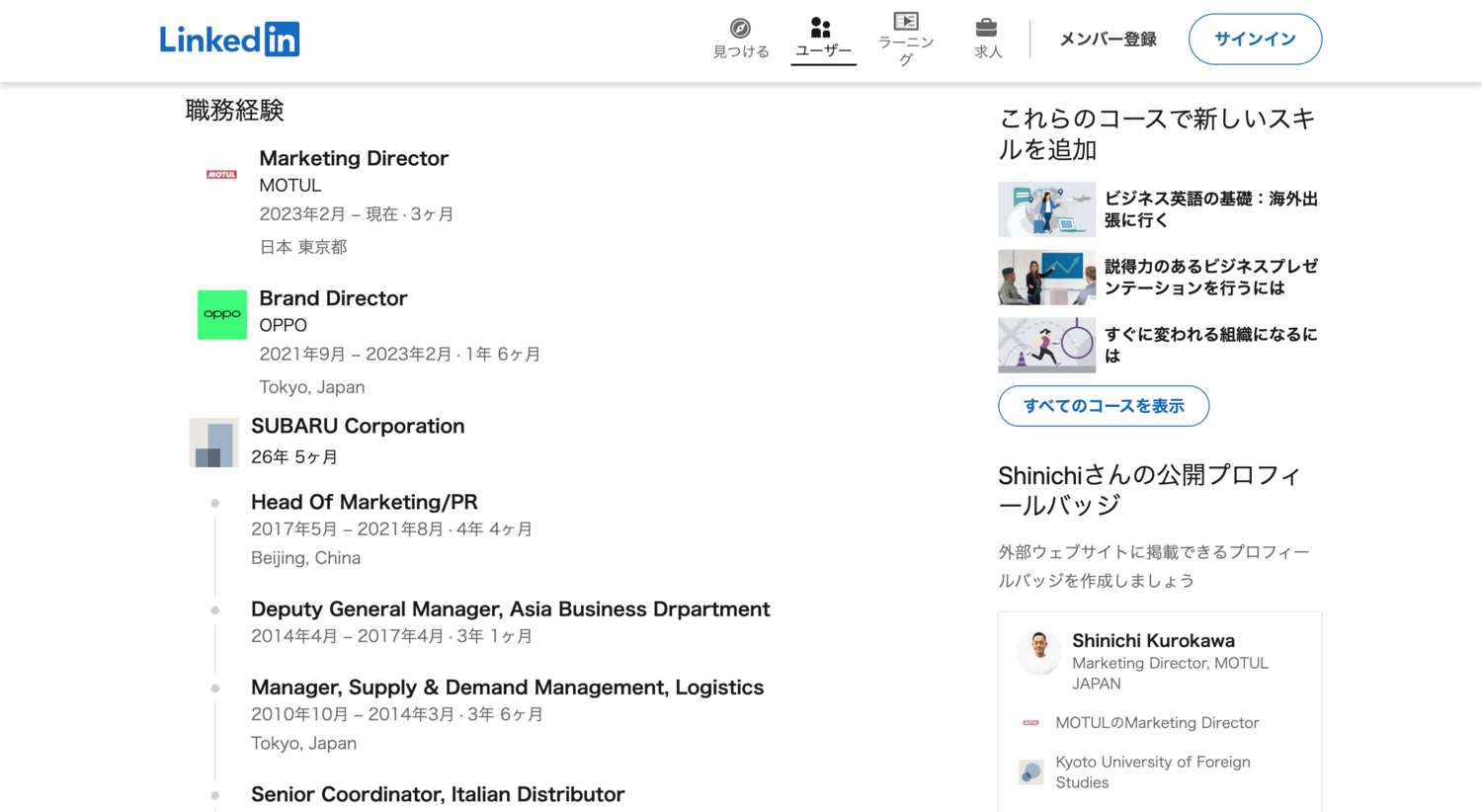Image resolution: width=1482 pixels, height=812 pixels.
Task: Click the 求人 nav label
Action: [x=988, y=51]
